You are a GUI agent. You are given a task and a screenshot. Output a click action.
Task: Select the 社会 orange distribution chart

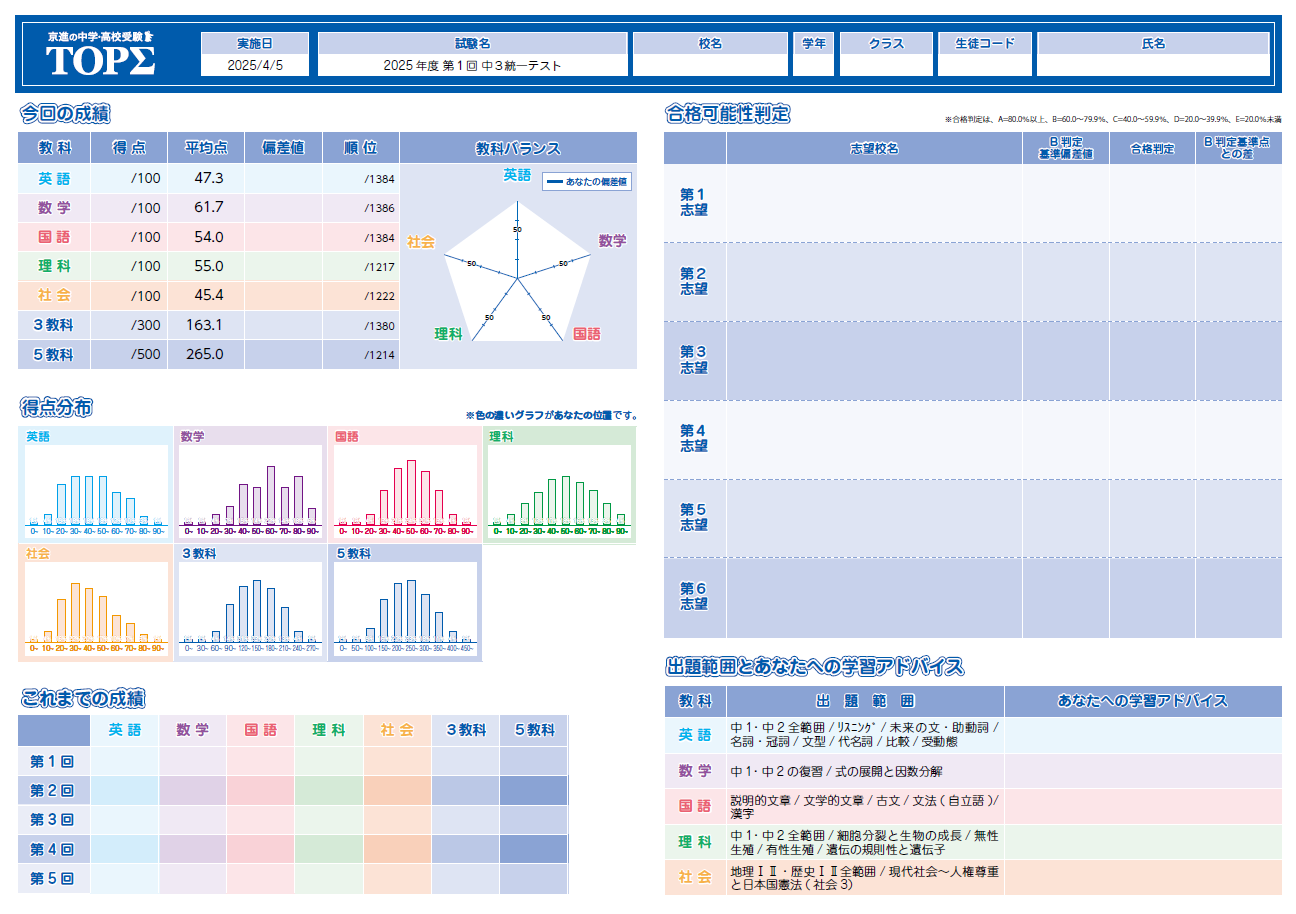(x=96, y=602)
